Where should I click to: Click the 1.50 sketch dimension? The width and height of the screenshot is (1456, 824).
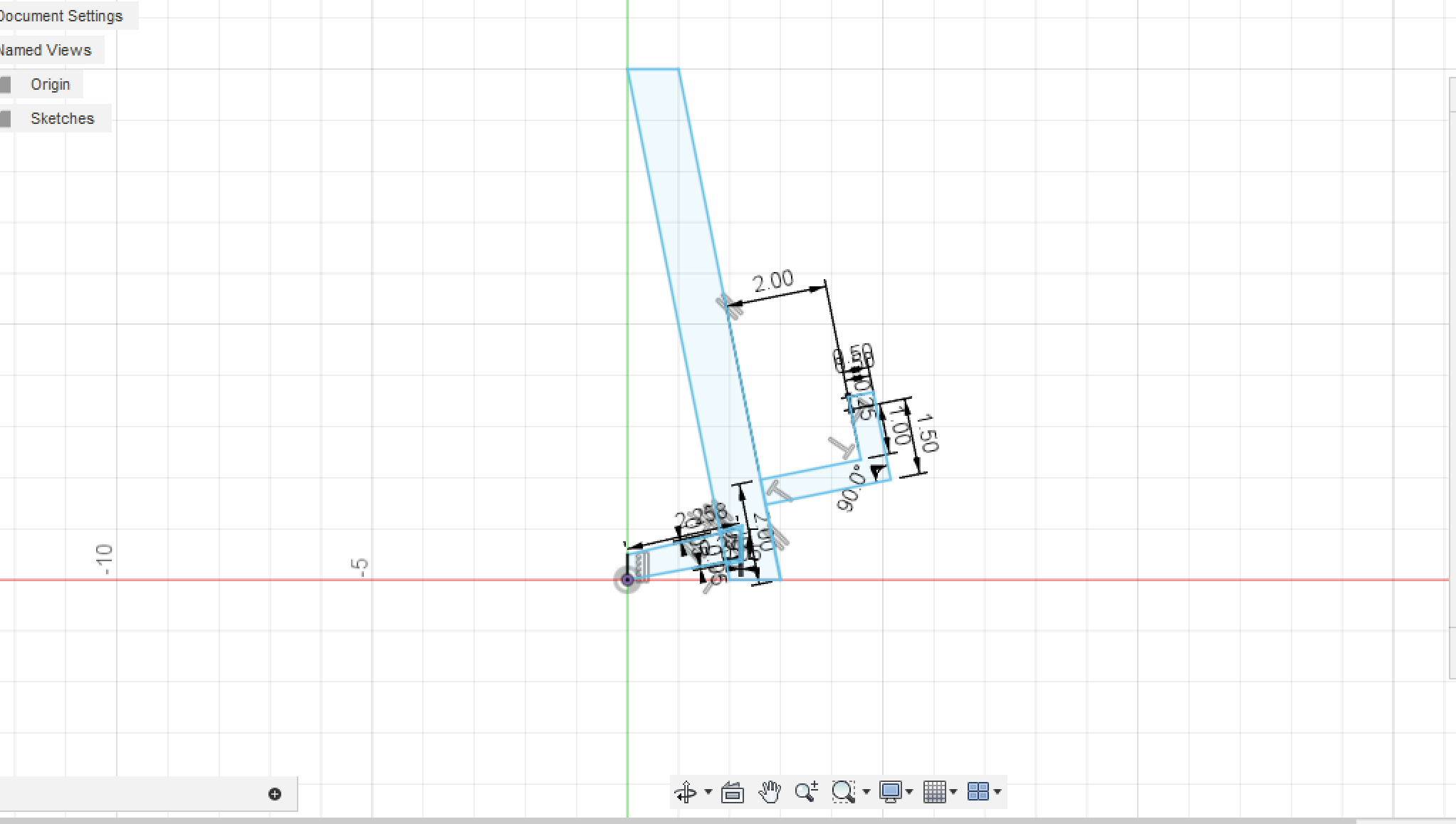927,432
